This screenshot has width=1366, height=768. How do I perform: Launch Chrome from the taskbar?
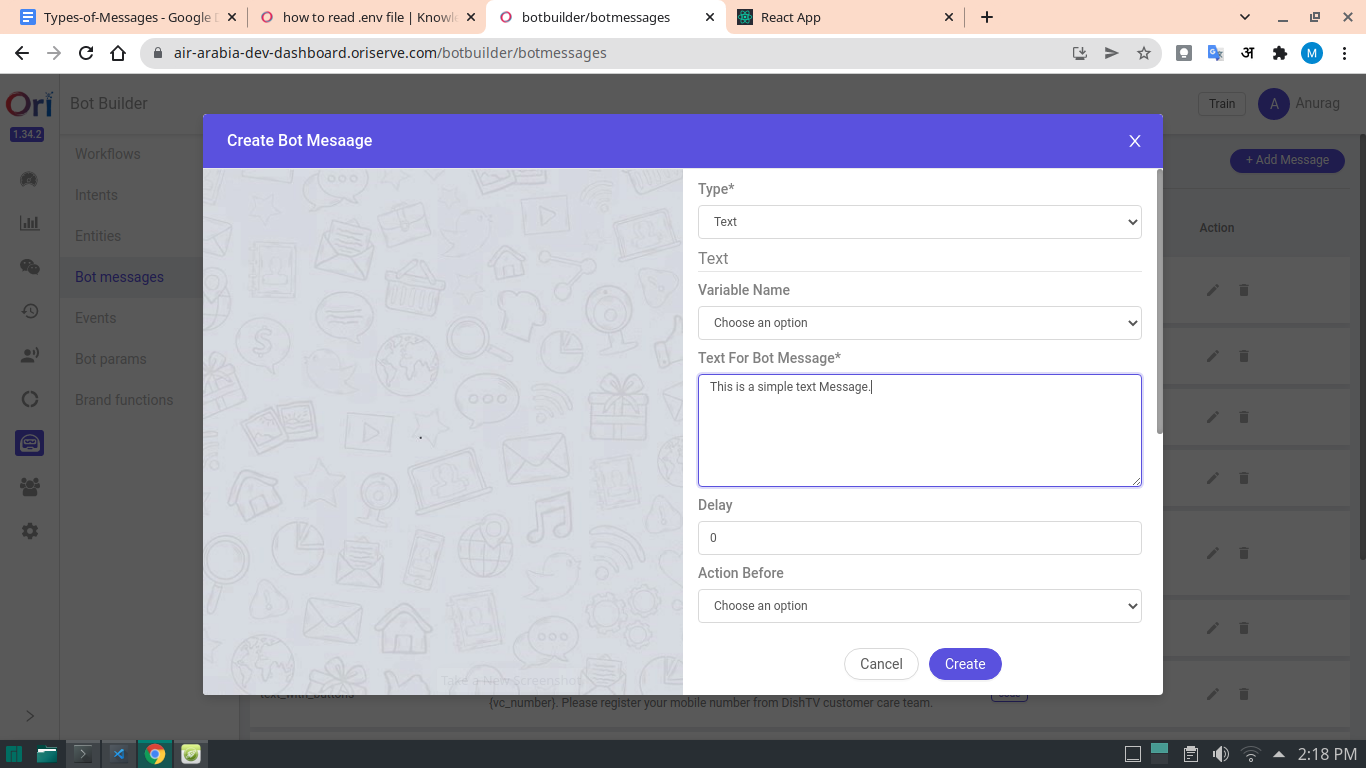pos(155,754)
